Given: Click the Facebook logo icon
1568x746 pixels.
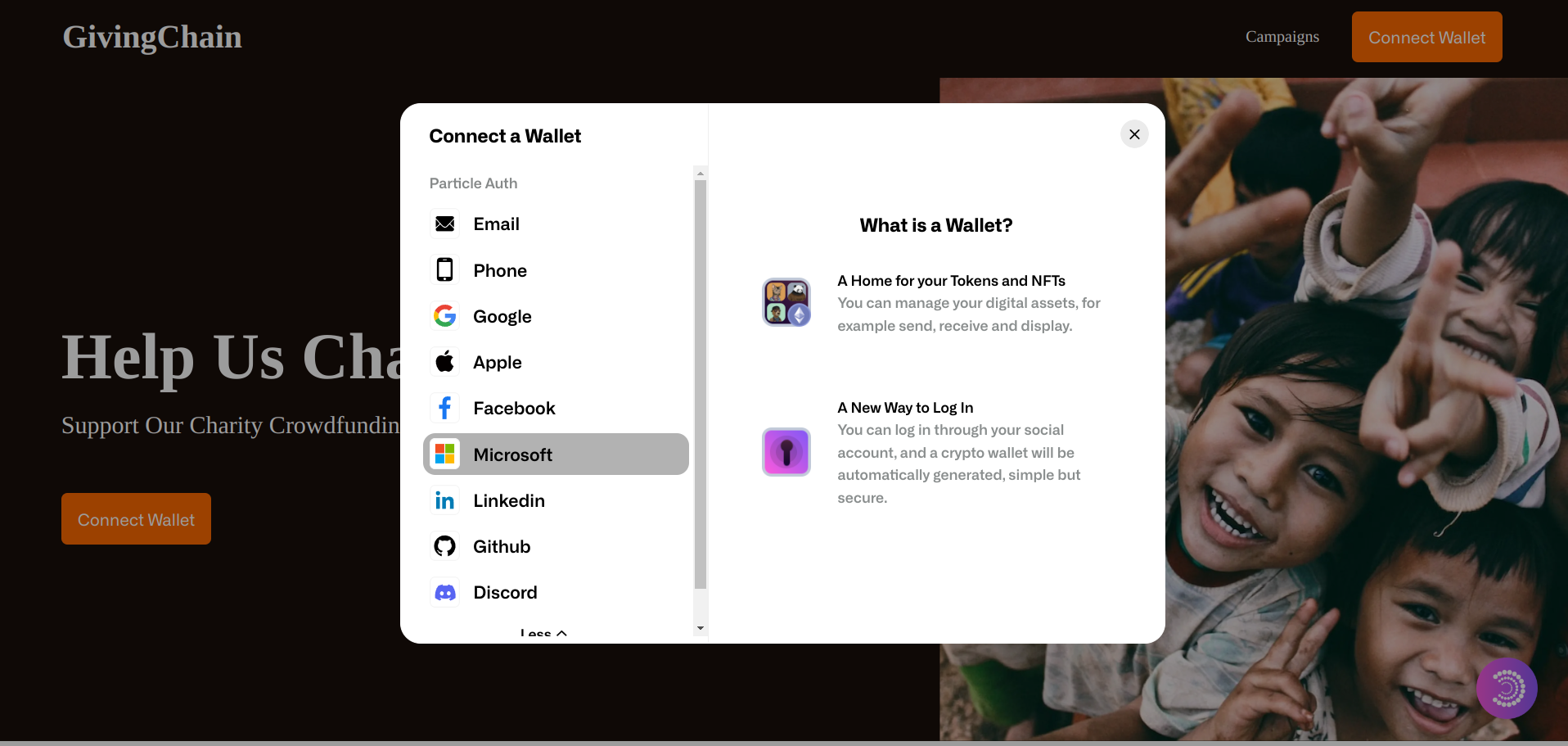Looking at the screenshot, I should 445,408.
